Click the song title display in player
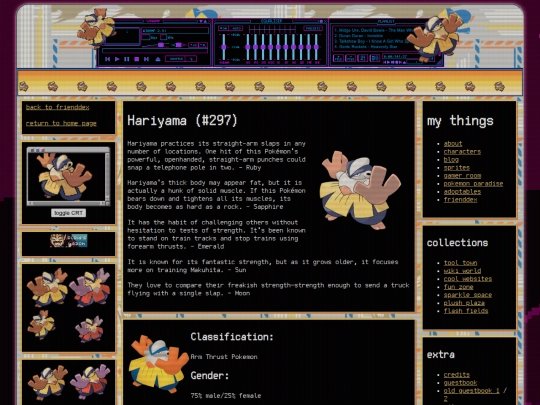Image resolution: width=540 pixels, height=405 pixels. click(x=175, y=31)
